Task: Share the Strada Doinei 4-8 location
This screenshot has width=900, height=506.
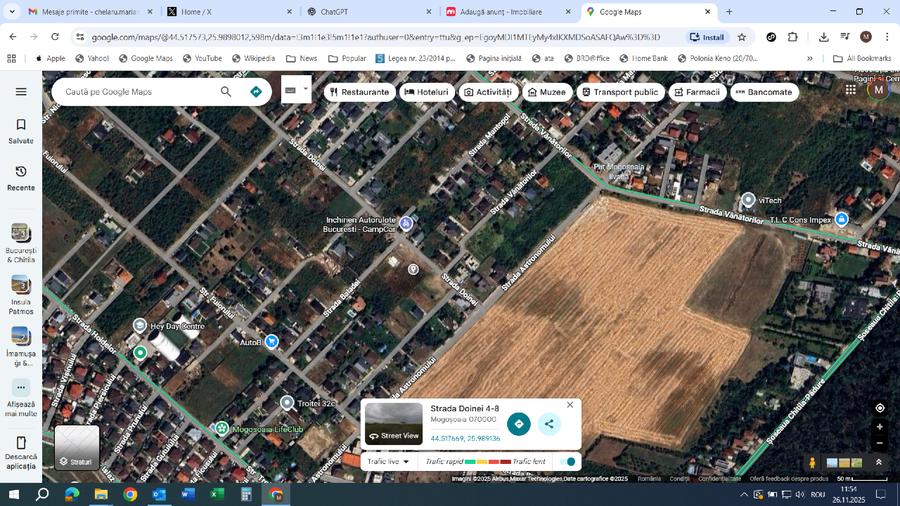Action: click(549, 424)
